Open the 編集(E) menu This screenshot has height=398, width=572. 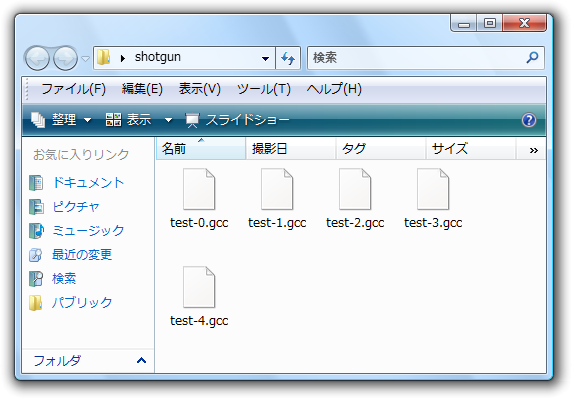142,89
